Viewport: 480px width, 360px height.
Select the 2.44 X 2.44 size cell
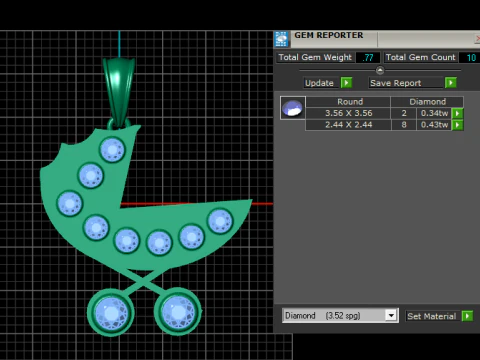pyautogui.click(x=348, y=125)
